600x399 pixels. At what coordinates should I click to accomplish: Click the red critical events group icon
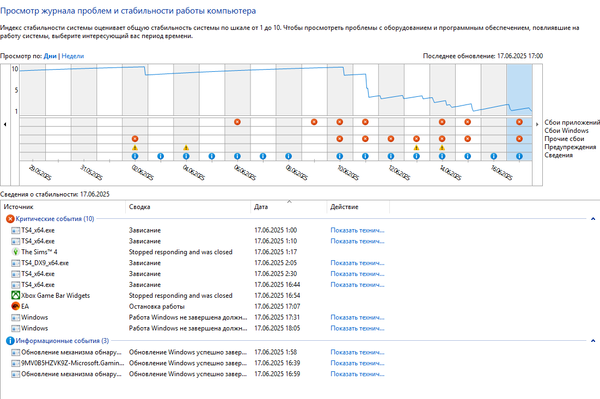[10, 219]
